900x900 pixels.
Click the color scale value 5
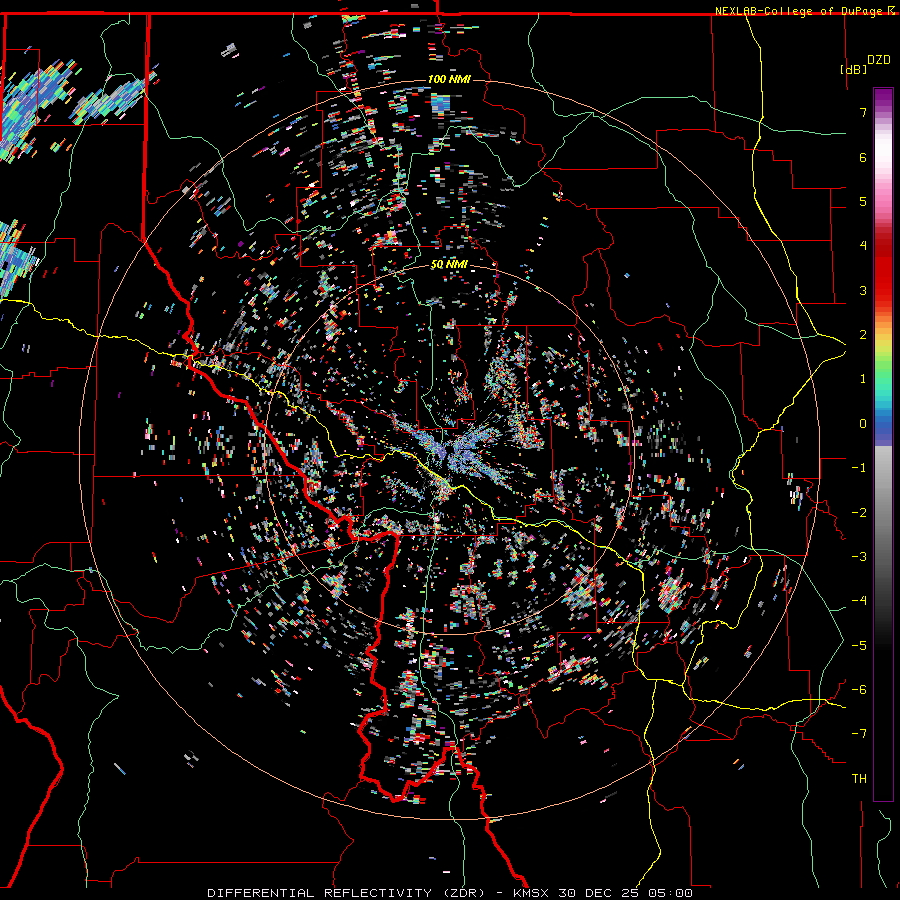tap(863, 201)
